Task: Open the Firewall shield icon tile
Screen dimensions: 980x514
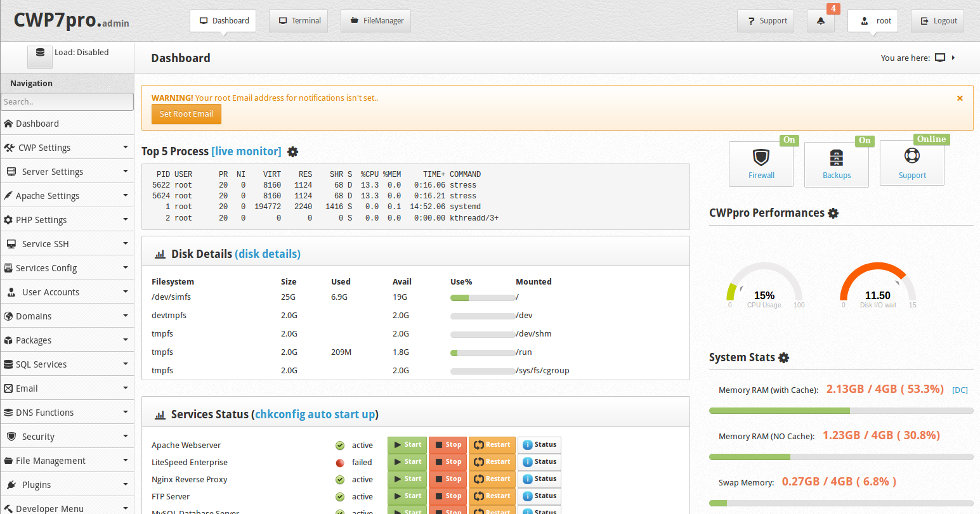Action: (764, 163)
